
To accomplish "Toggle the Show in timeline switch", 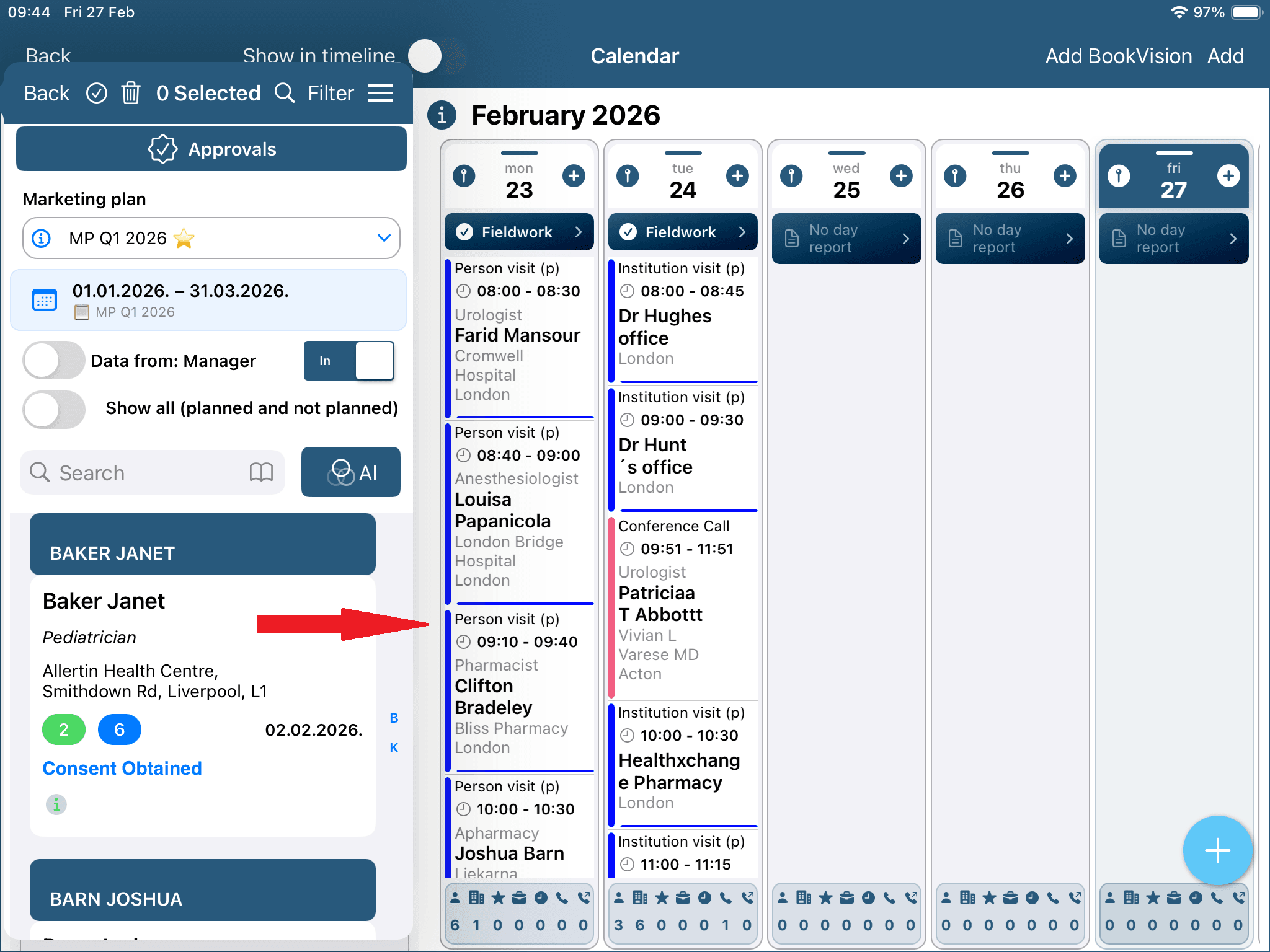I will coord(434,56).
